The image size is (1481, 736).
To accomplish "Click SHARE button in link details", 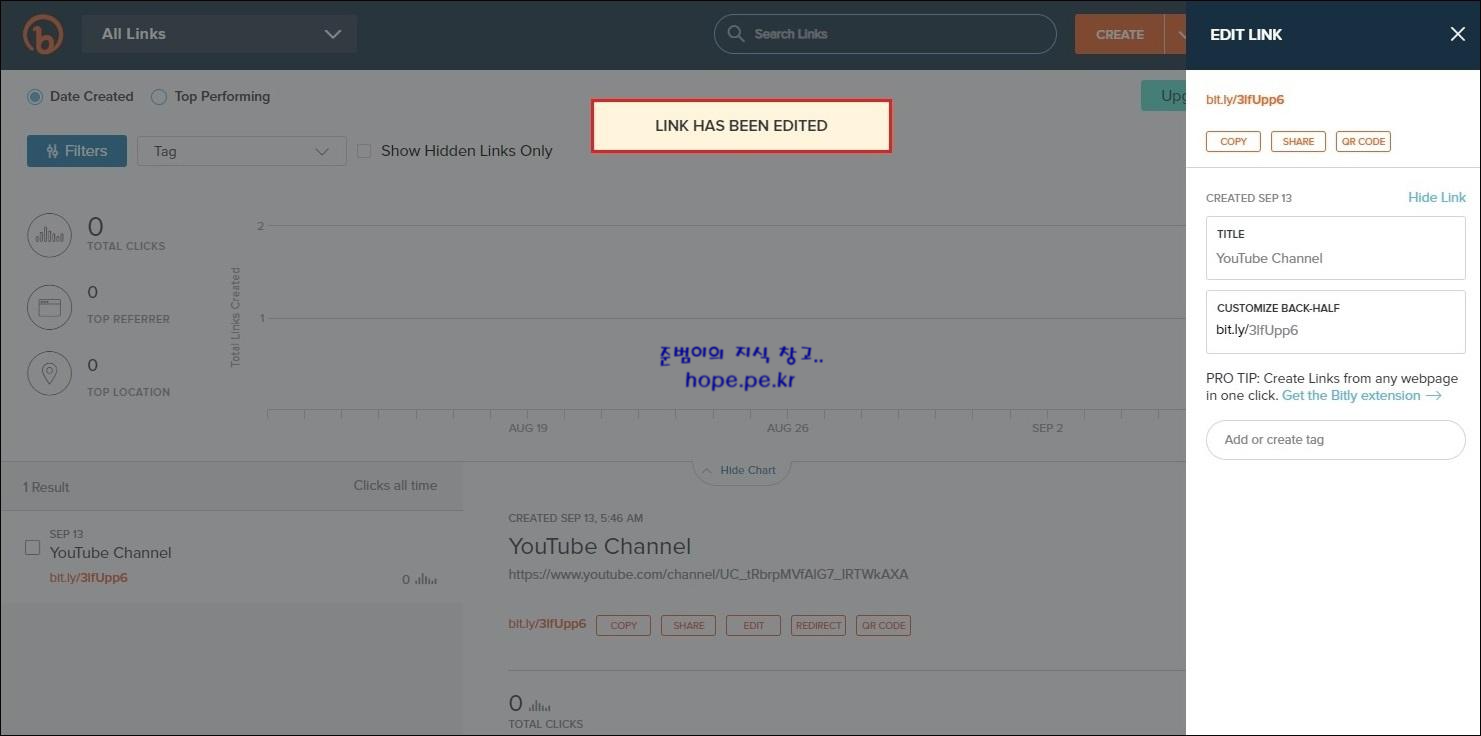I will pos(688,625).
